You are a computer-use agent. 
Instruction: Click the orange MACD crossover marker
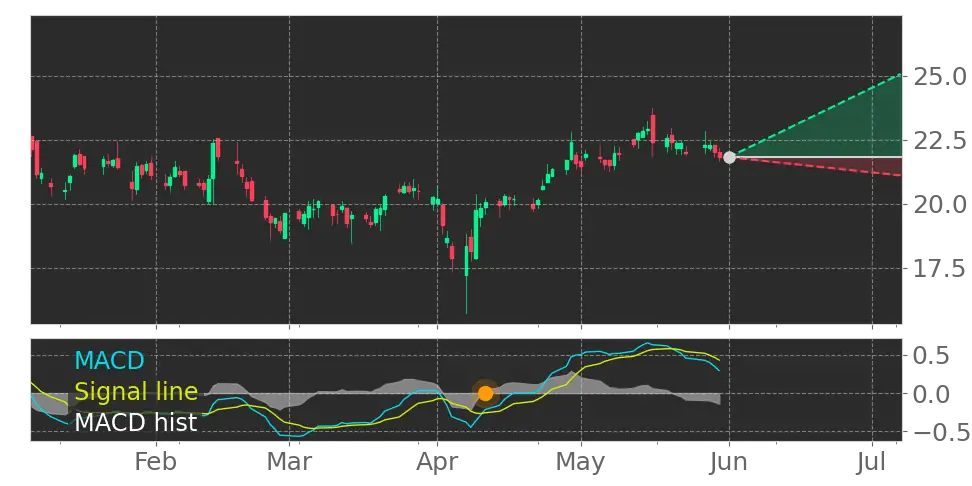(485, 393)
